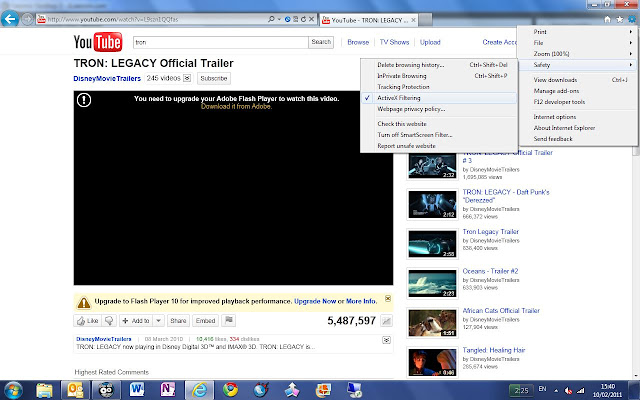Screen dimensions: 640x400
Task: Open the African Cats Official Trailer thumbnail
Action: pyautogui.click(x=432, y=322)
